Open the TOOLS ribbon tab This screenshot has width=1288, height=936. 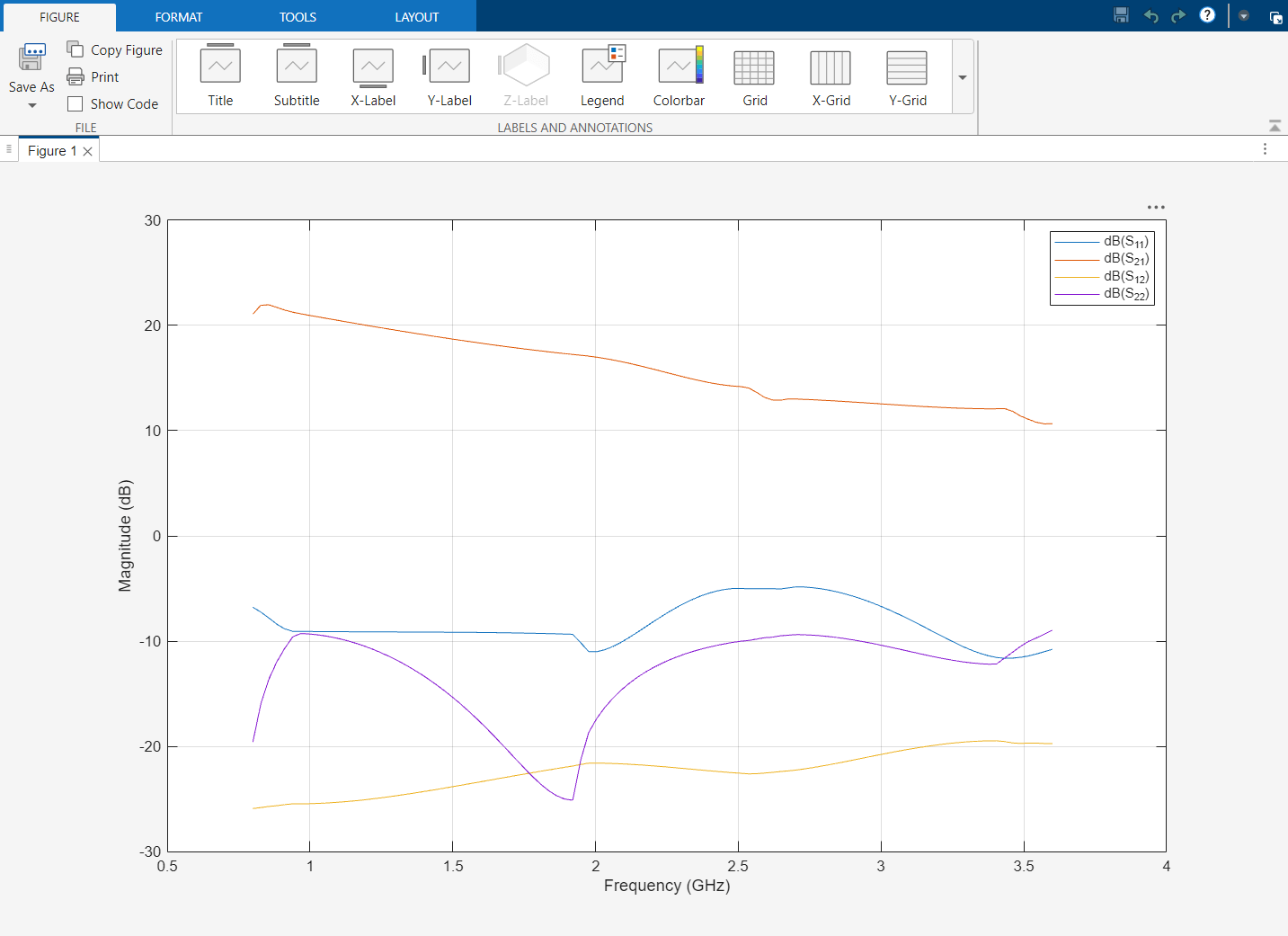298,17
